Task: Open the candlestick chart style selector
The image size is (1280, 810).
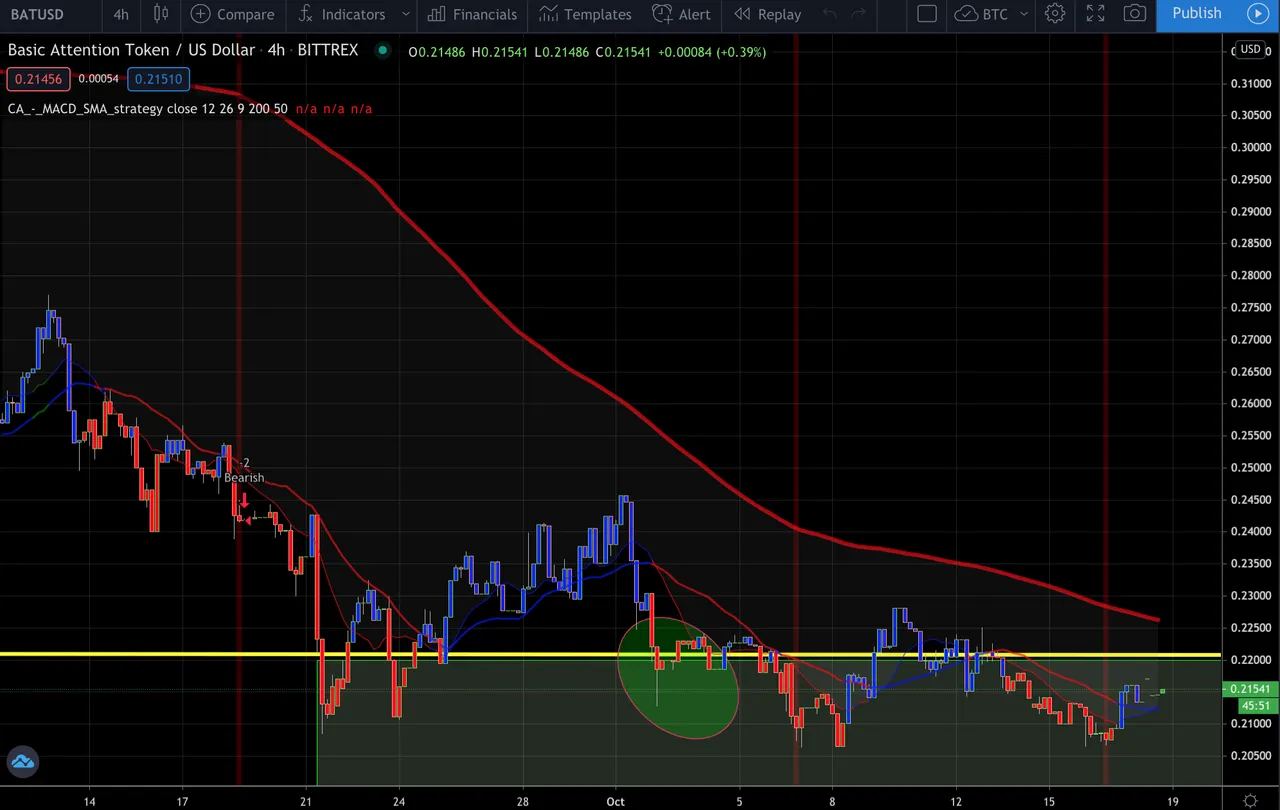Action: 160,14
